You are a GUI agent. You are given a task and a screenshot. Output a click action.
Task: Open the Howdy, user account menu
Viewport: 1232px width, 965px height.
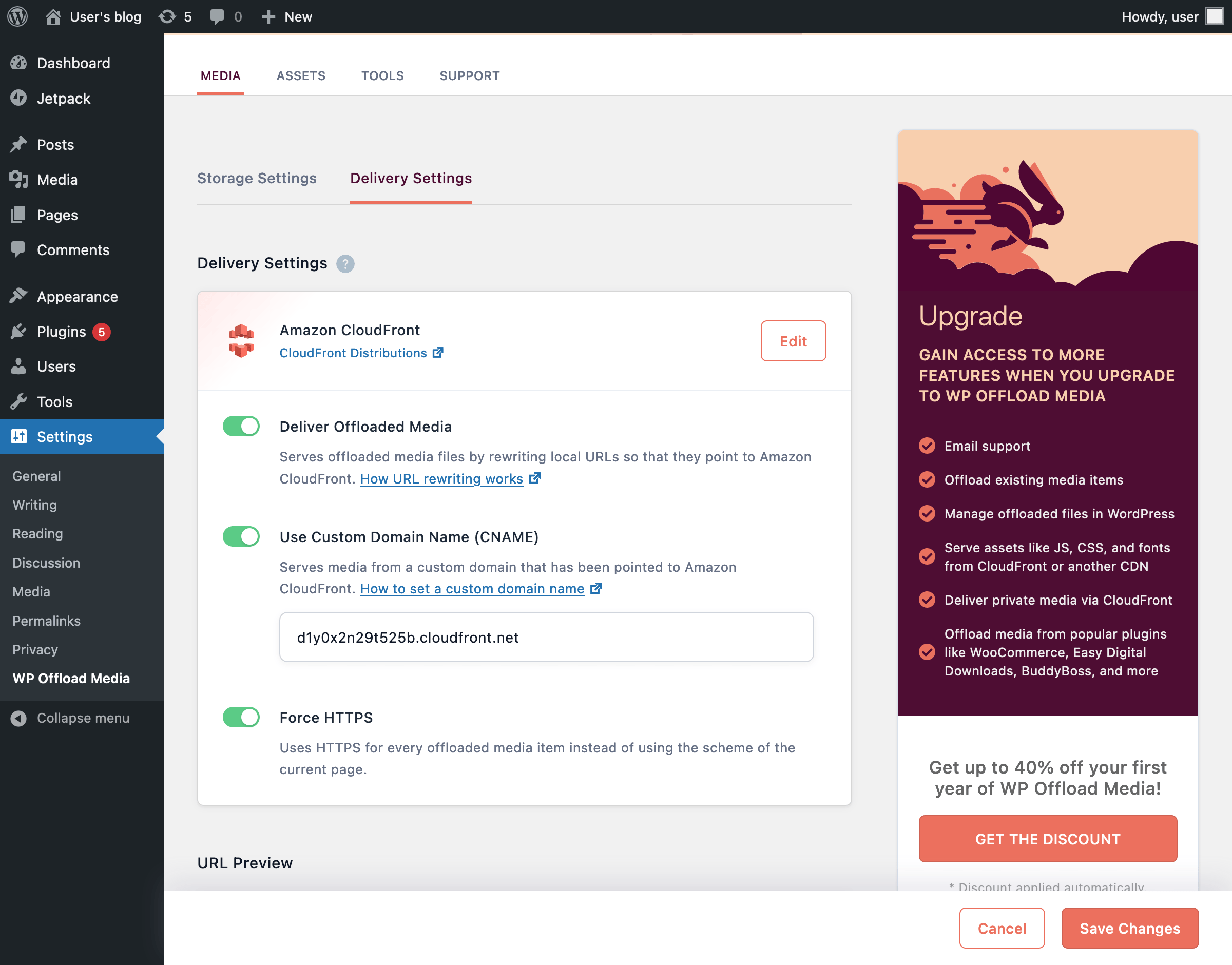[x=1160, y=16]
